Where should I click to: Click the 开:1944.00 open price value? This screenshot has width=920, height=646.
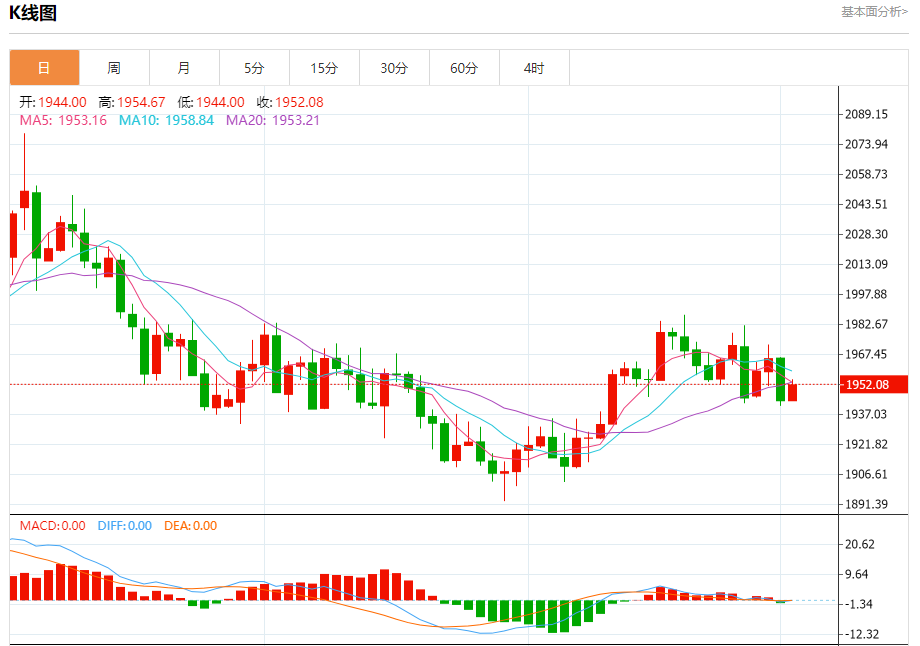(53, 102)
